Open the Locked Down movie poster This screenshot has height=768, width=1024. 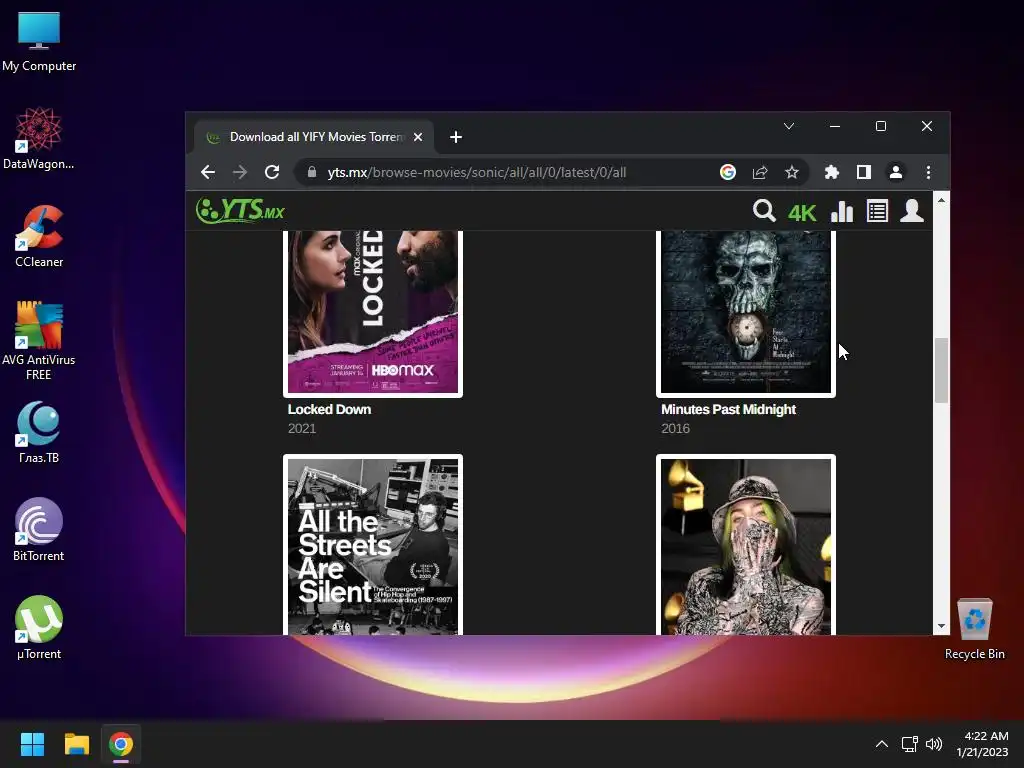tap(373, 312)
